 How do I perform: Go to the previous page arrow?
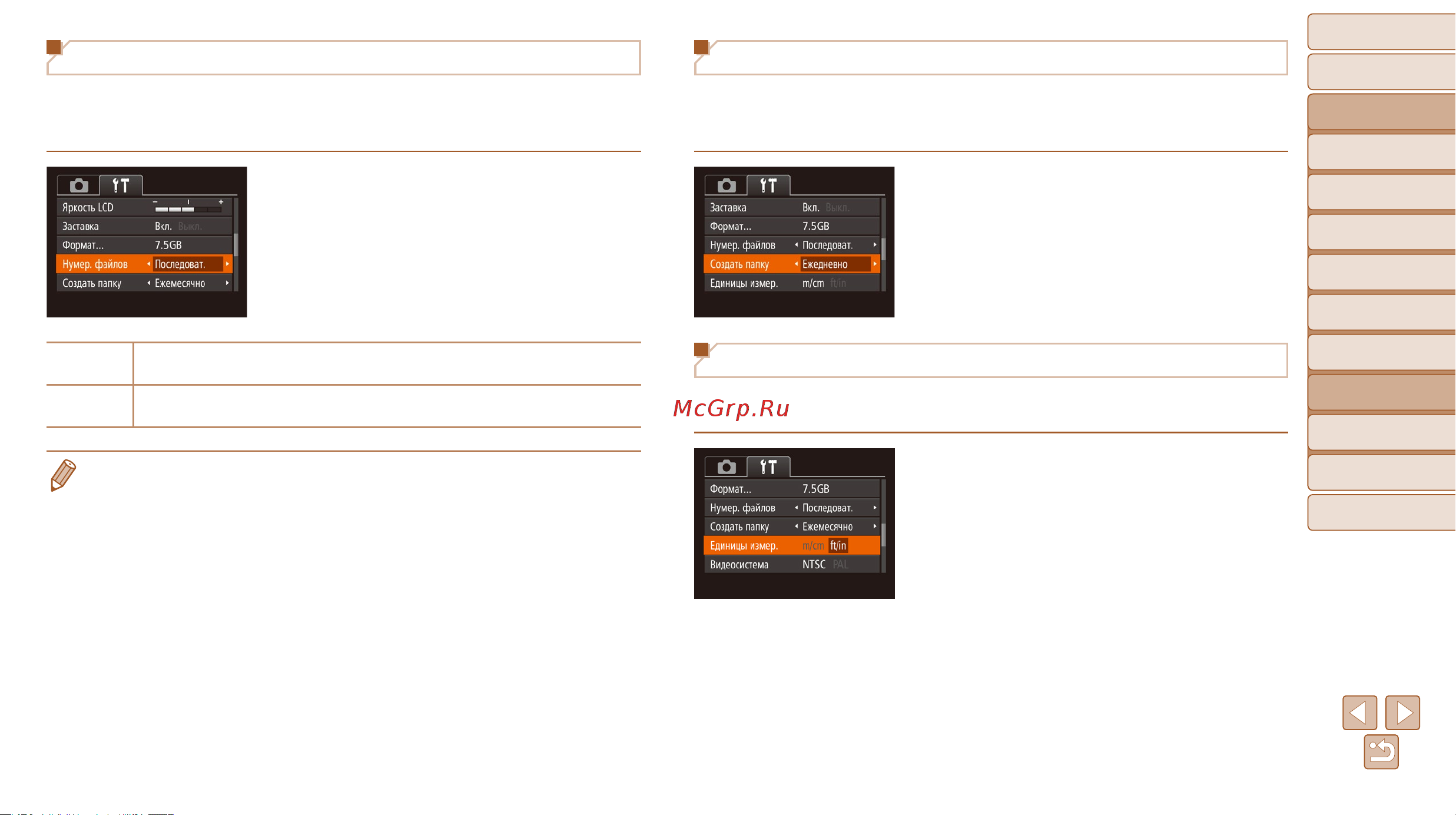click(x=1359, y=713)
